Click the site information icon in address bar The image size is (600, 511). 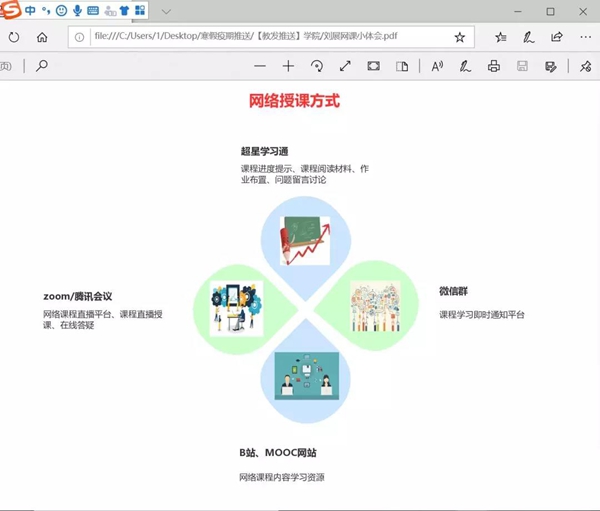tap(79, 37)
